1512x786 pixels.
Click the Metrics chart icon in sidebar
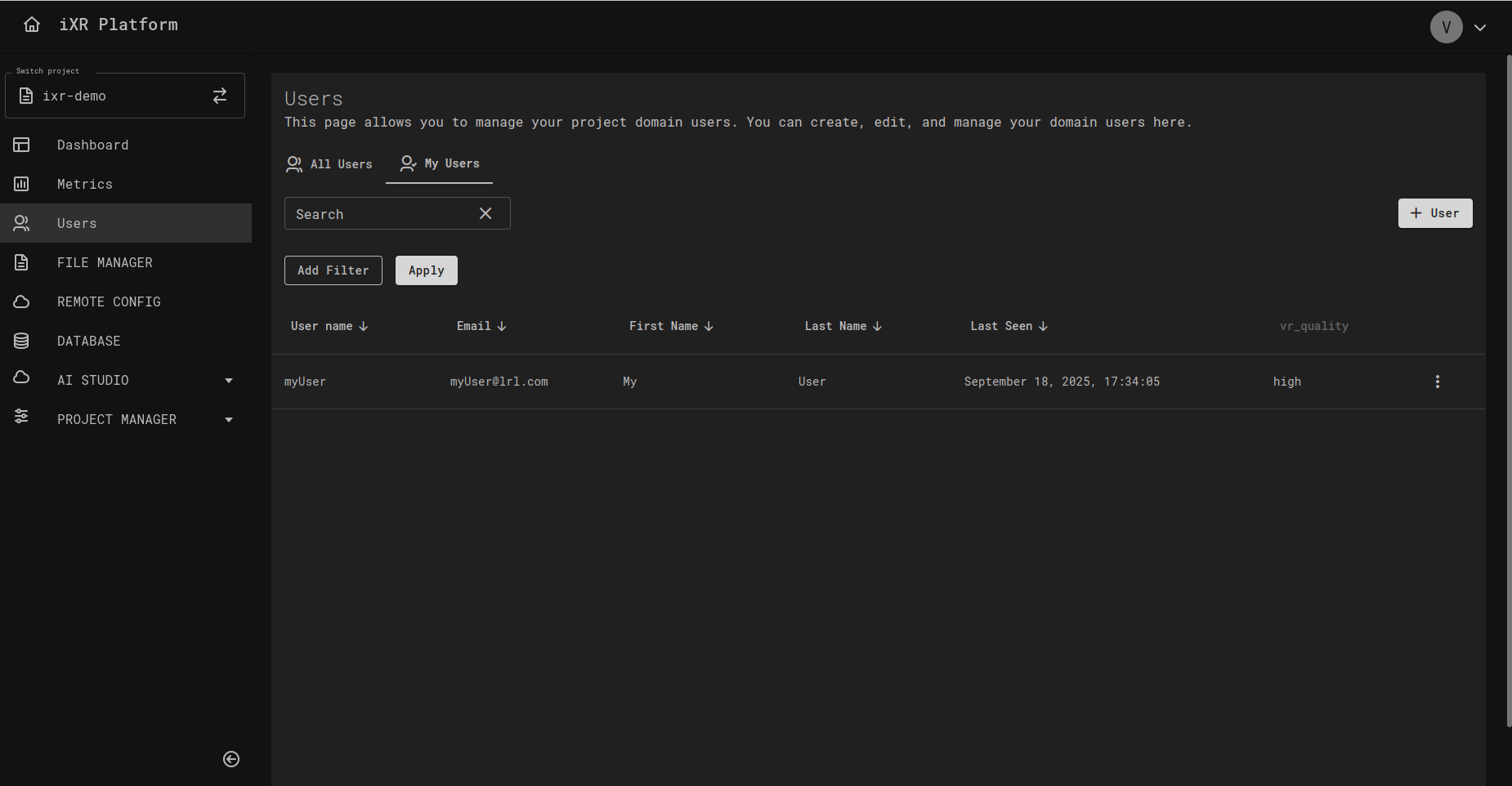pyautogui.click(x=22, y=184)
